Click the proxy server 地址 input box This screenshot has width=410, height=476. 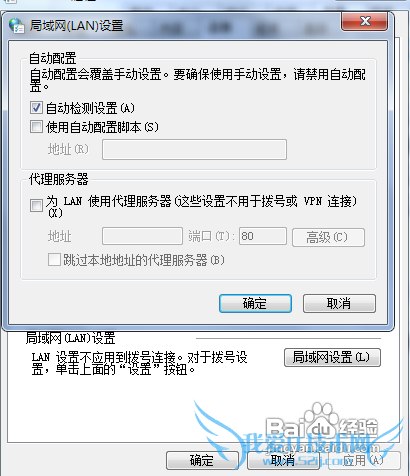142,236
